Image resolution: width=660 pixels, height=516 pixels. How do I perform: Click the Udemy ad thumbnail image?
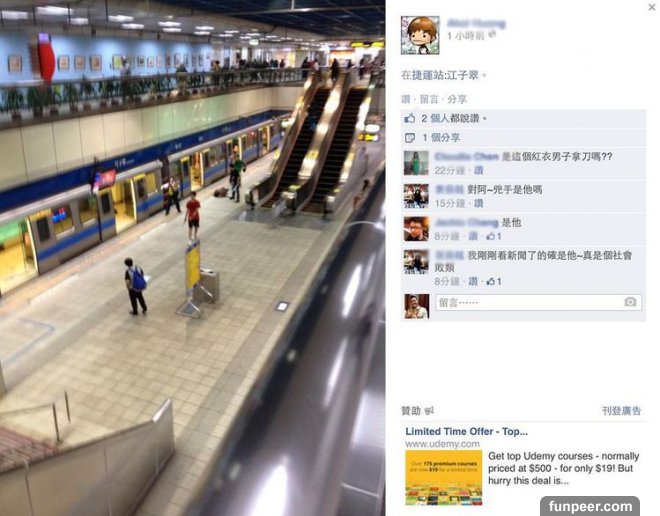(x=444, y=478)
